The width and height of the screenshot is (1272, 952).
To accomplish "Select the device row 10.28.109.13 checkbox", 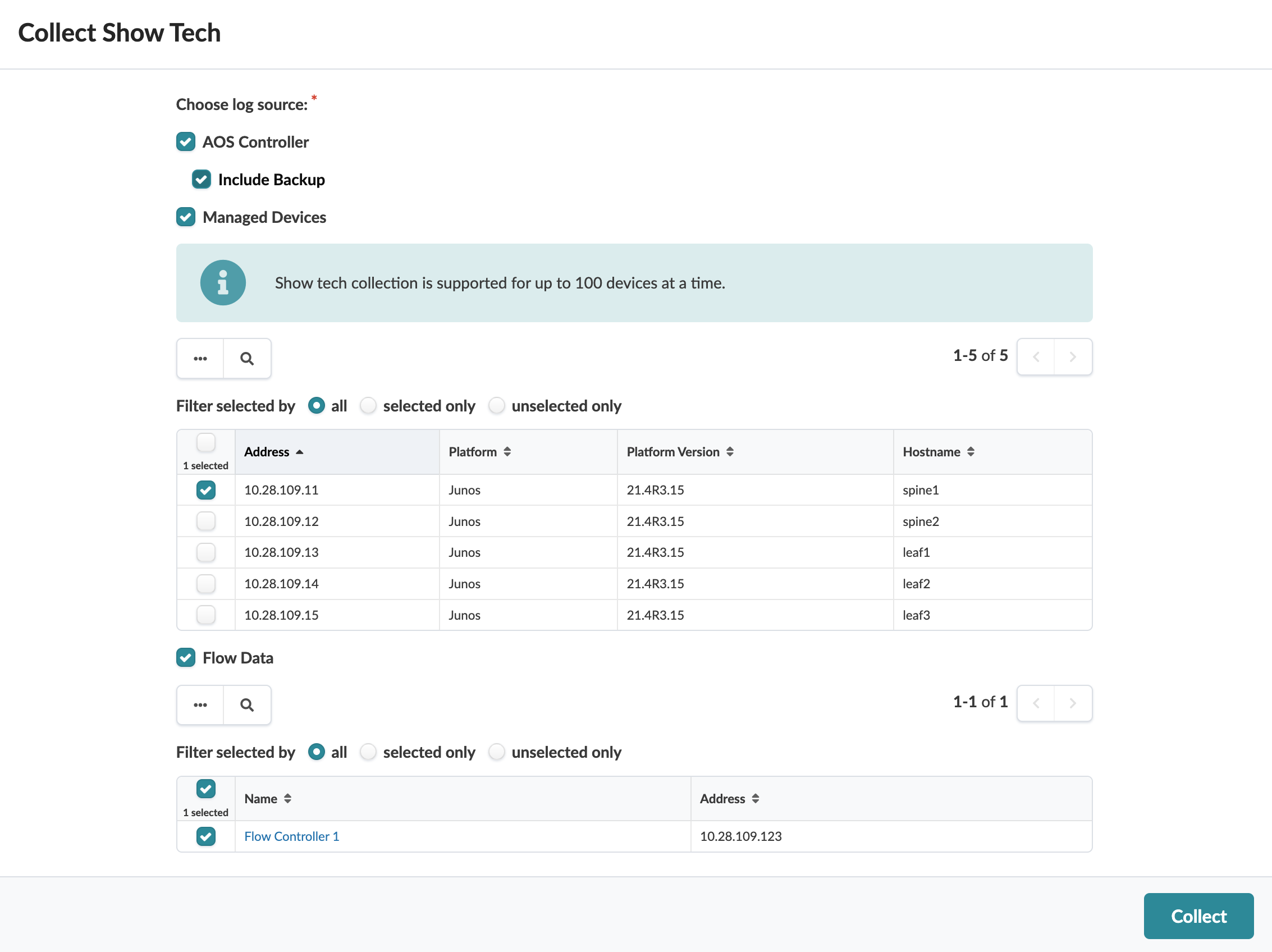I will 206,552.
